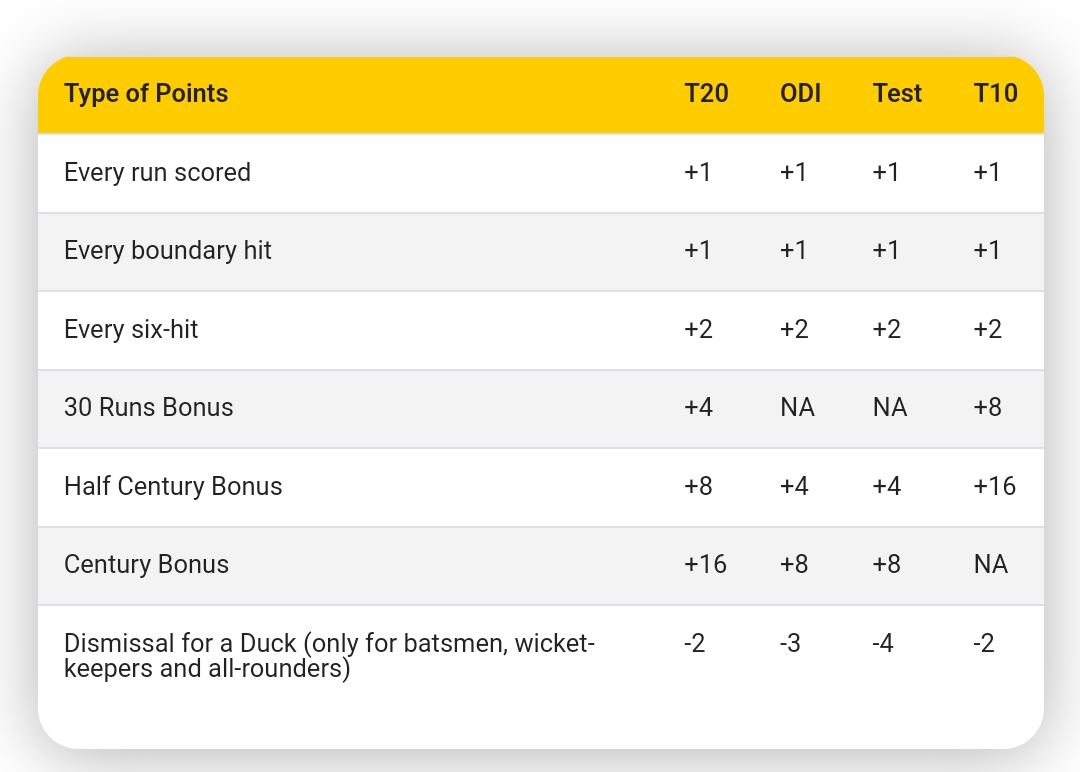
Task: Click the ODI column header
Action: (800, 94)
